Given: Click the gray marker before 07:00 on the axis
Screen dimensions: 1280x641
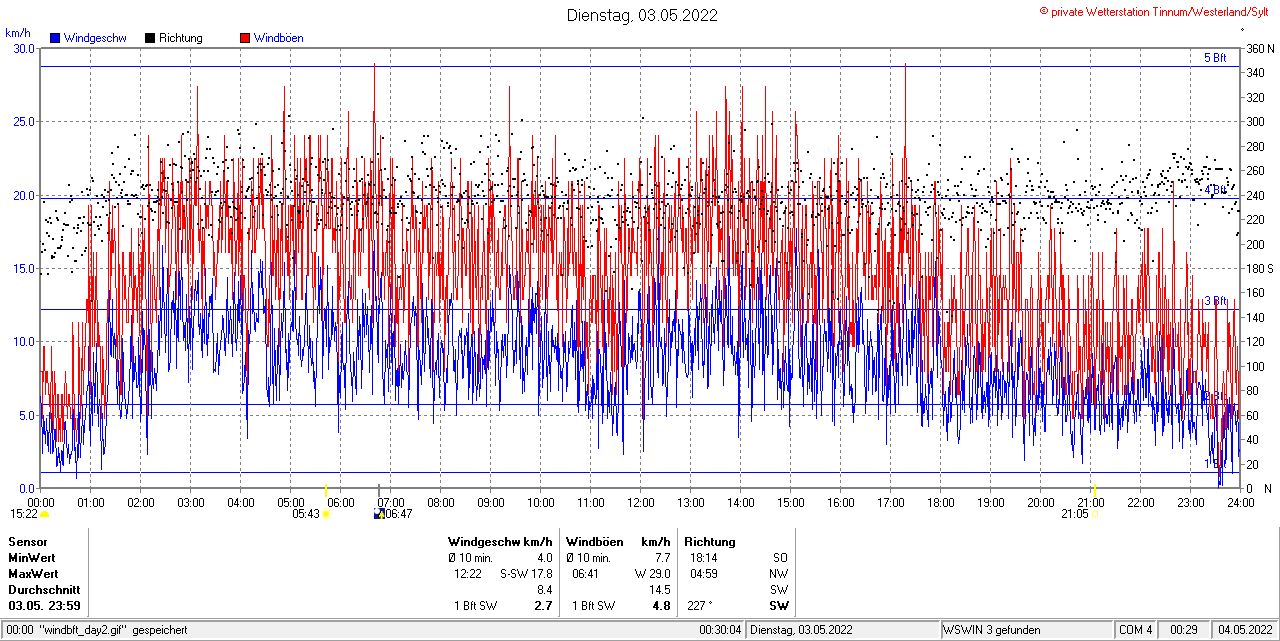Looking at the screenshot, I should coord(379,489).
